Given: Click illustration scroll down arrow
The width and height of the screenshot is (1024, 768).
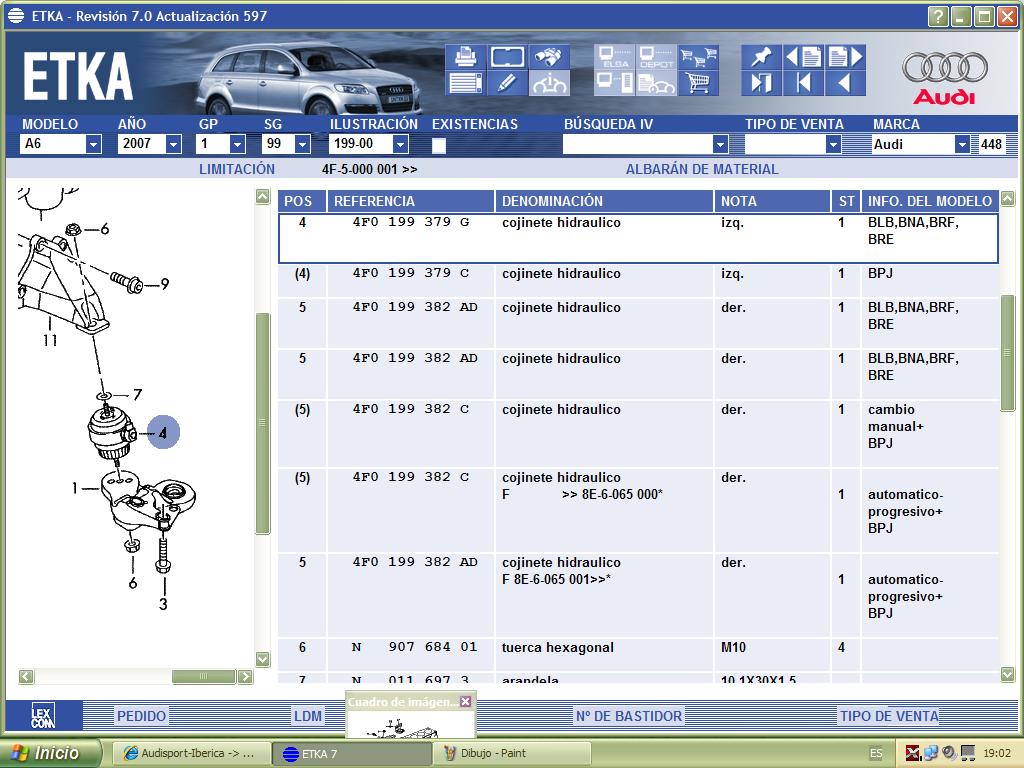Looking at the screenshot, I should (x=263, y=659).
